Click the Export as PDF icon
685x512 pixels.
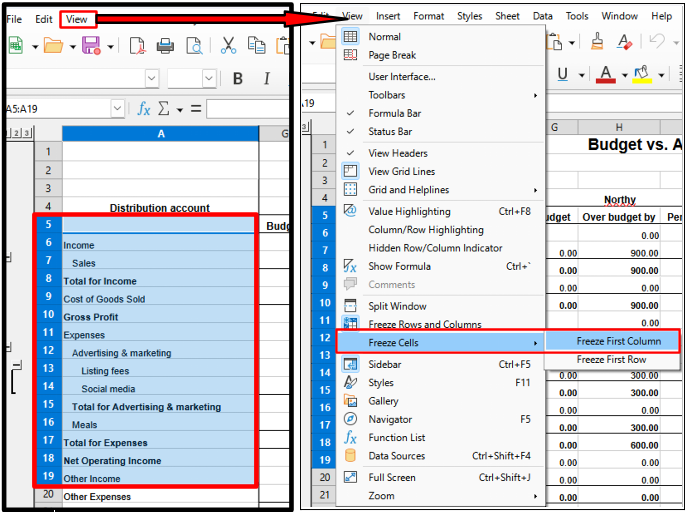(138, 45)
